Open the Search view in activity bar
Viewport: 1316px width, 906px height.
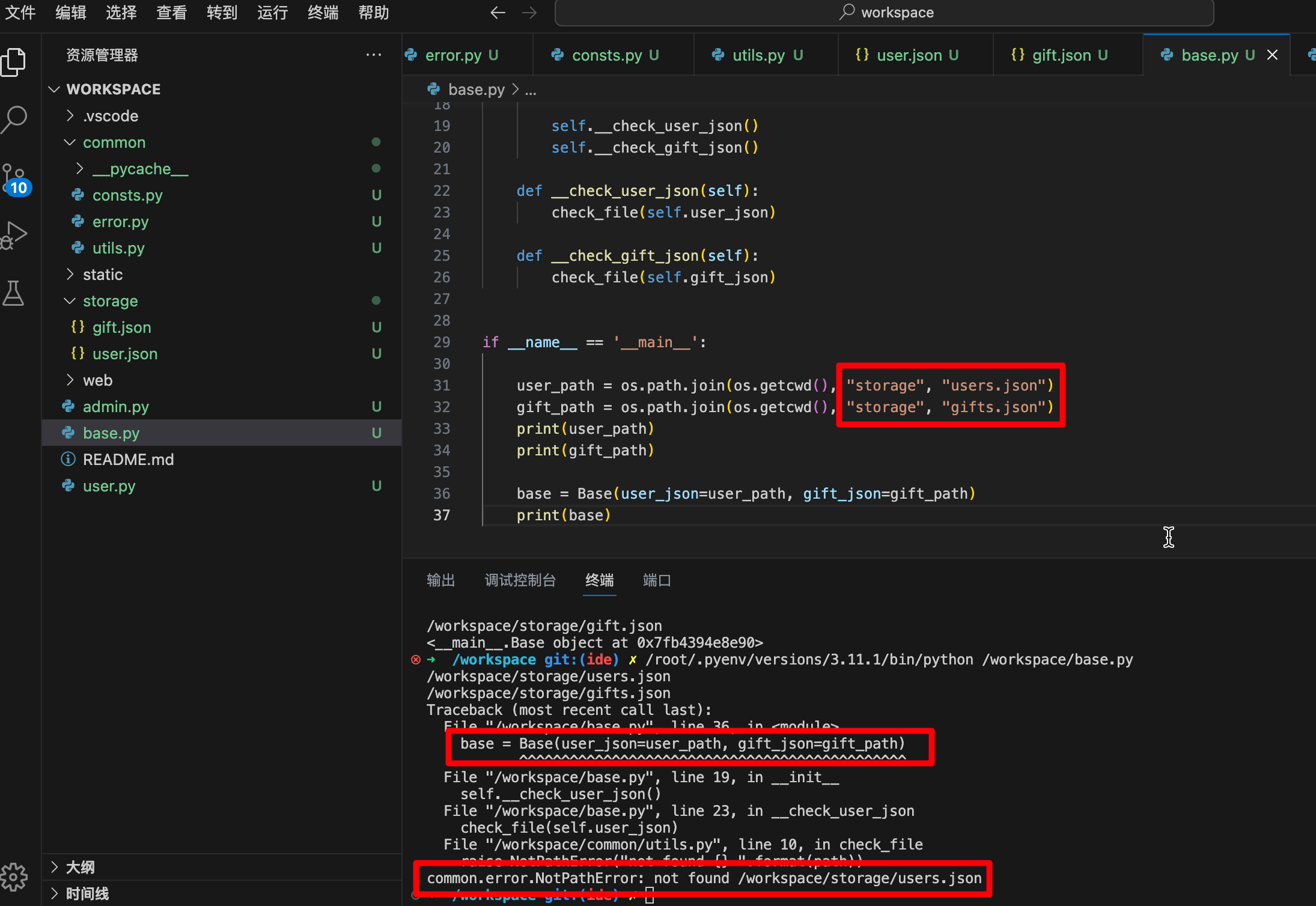coord(14,119)
